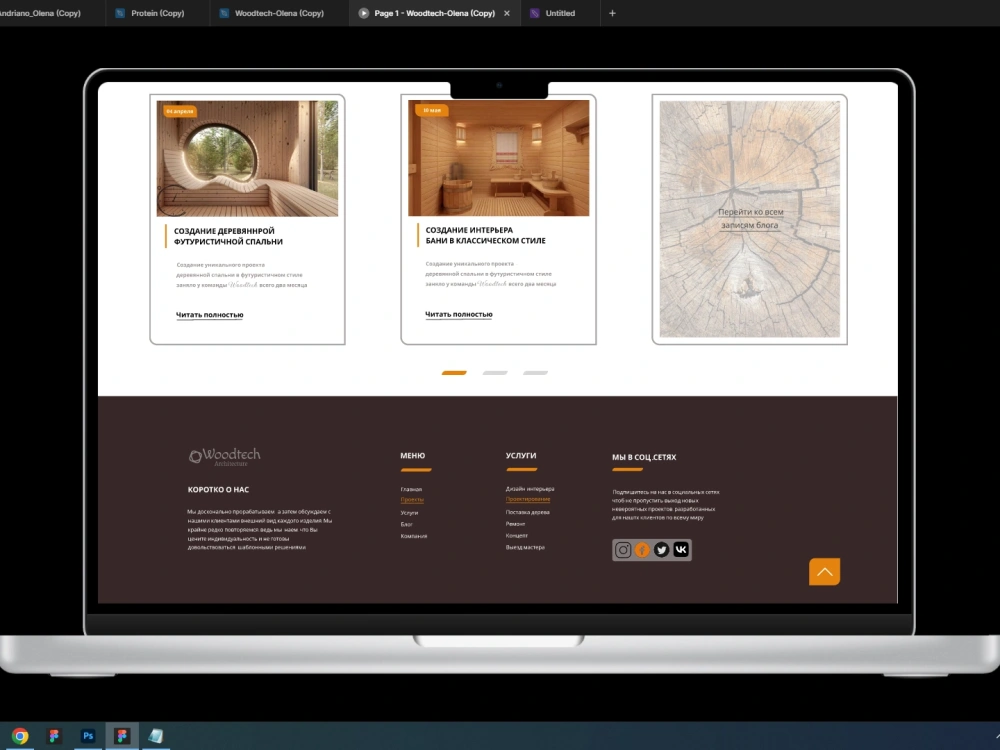Click Услуги in the footer menu list
Image resolution: width=1000 pixels, height=750 pixels.
[409, 513]
